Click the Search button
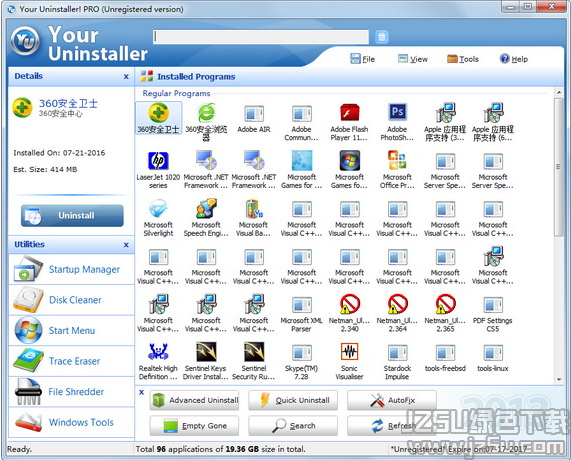Screen dimensions: 571x460 click(293, 425)
